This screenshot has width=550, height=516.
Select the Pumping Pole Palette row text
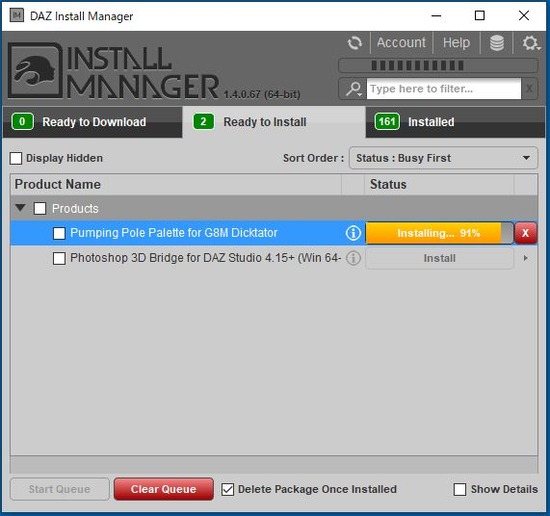[x=174, y=233]
